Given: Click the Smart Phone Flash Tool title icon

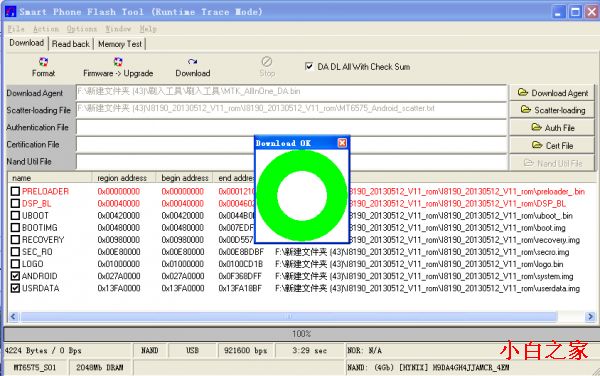Looking at the screenshot, I should [x=10, y=11].
